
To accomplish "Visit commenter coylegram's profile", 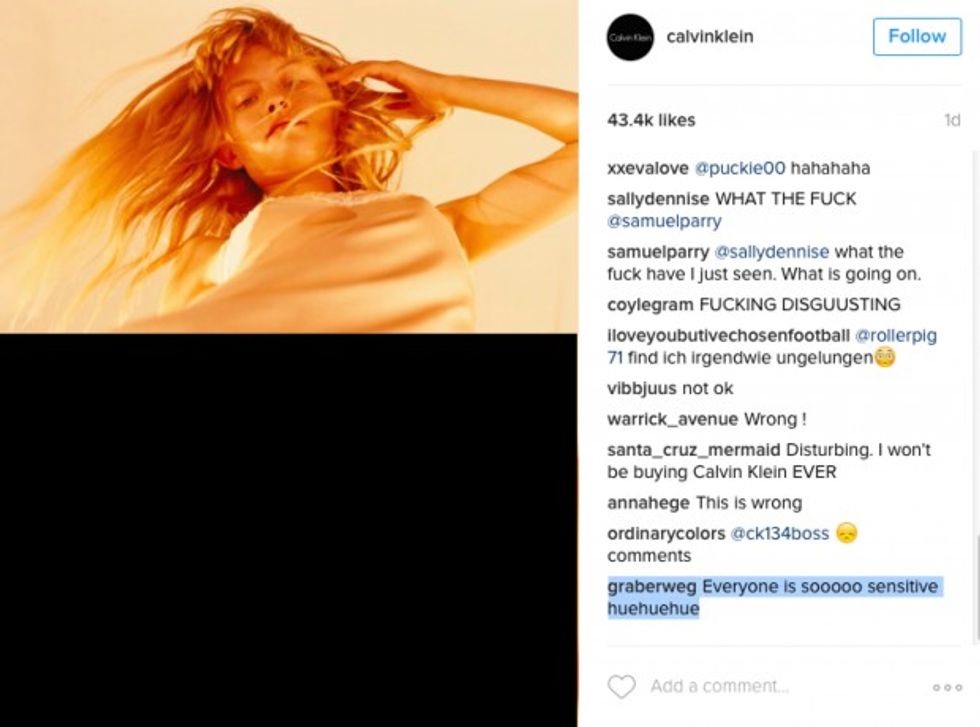I will [650, 305].
